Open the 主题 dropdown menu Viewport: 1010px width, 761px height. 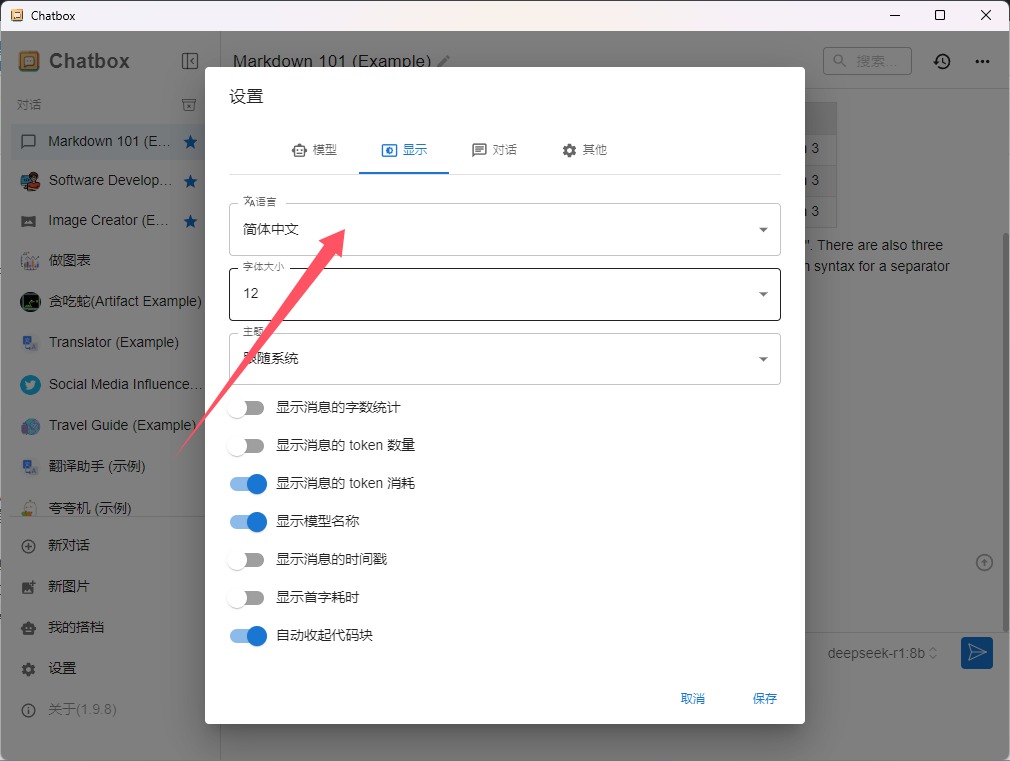point(504,359)
